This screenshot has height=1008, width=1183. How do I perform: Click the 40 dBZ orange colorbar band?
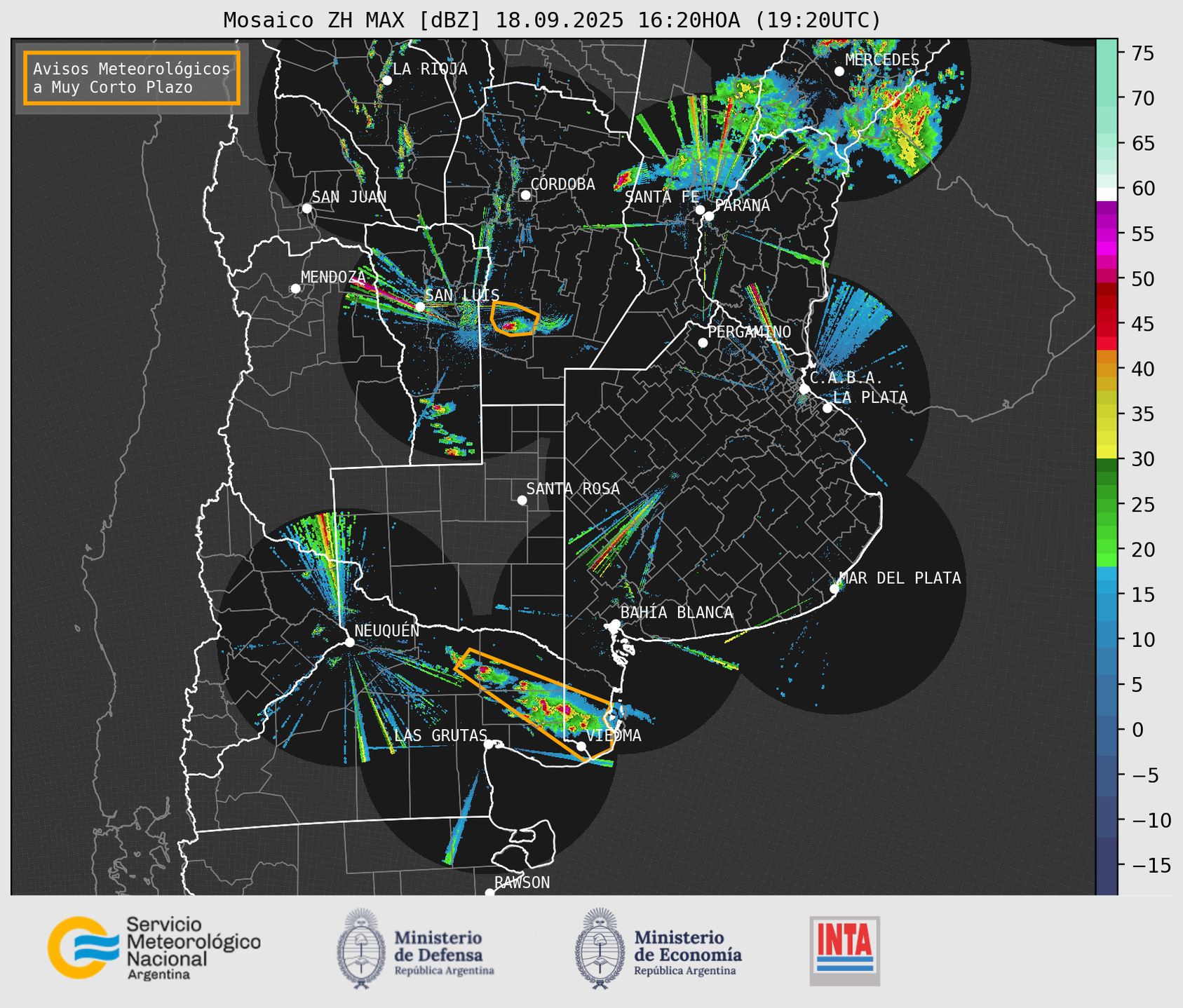pyautogui.click(x=1107, y=369)
